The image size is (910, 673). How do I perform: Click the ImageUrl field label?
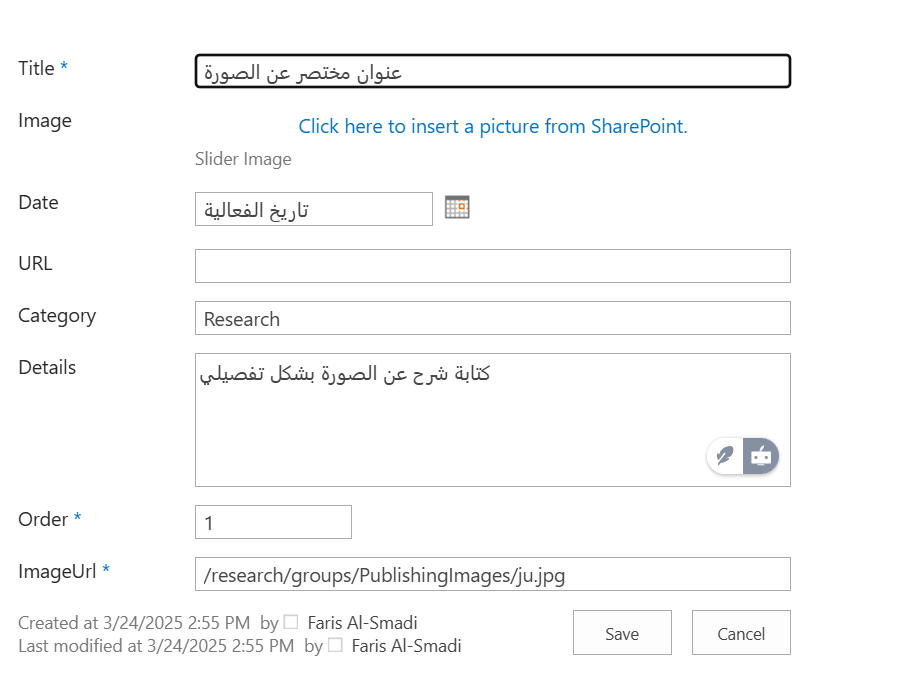57,571
